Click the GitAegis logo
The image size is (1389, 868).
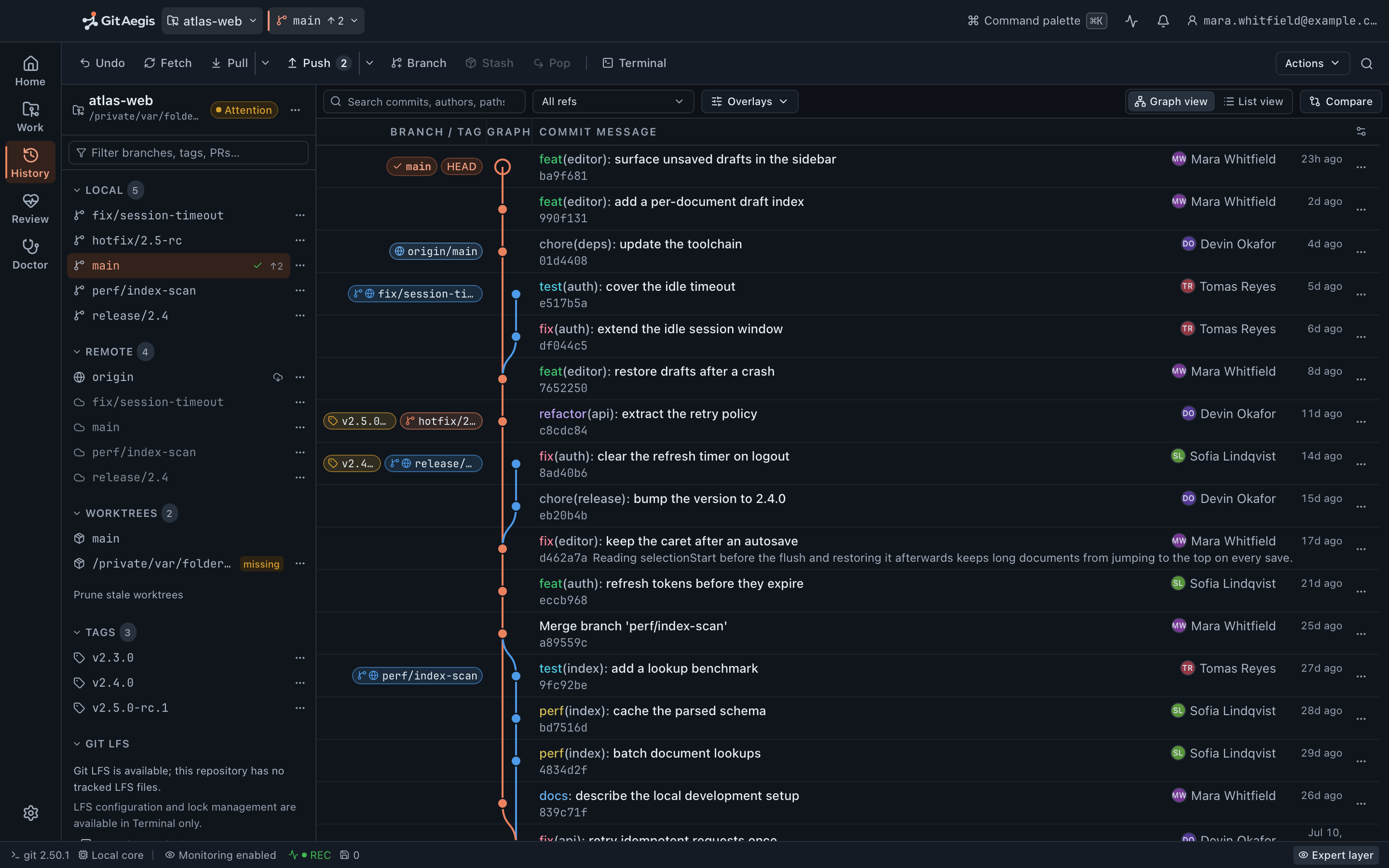tap(118, 21)
